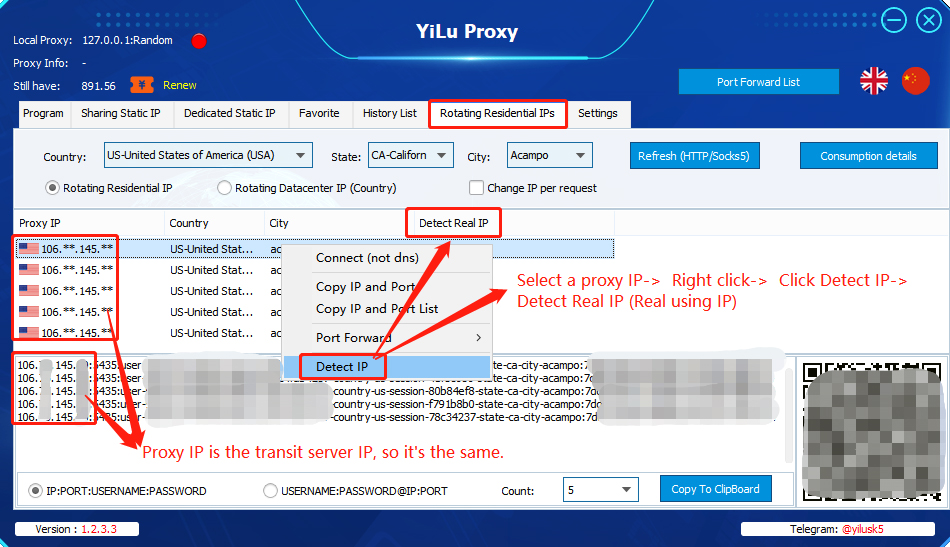Switch language with the China flag icon

(x=915, y=81)
